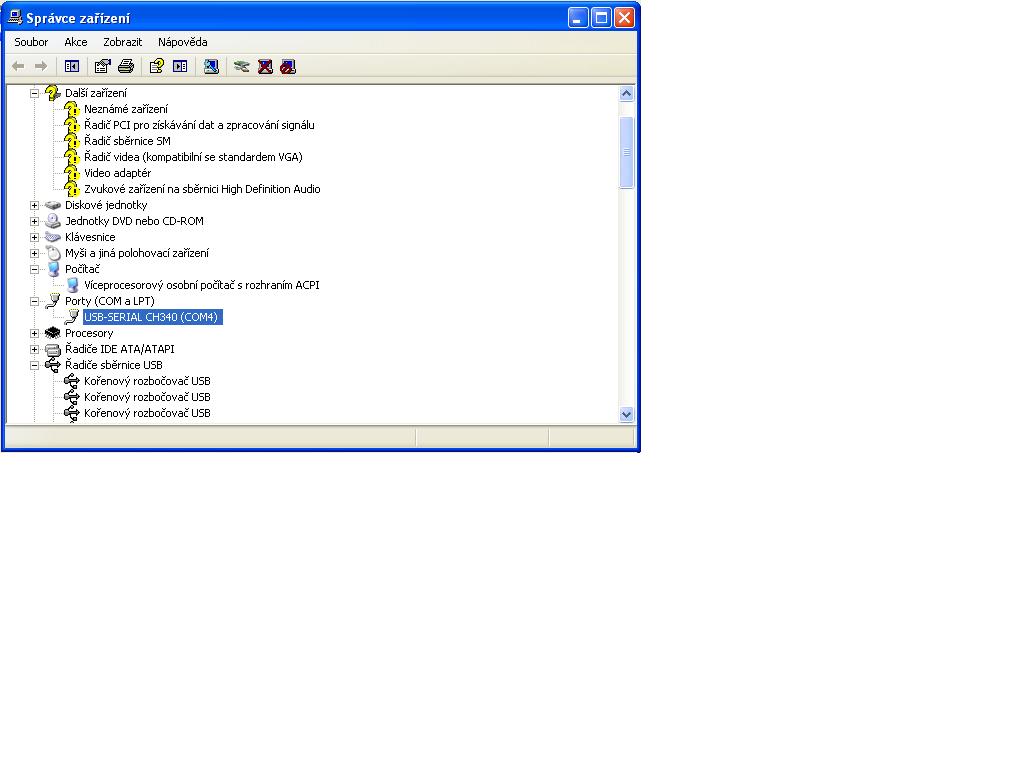Toggle the console tree show/hide icon

(x=72, y=66)
